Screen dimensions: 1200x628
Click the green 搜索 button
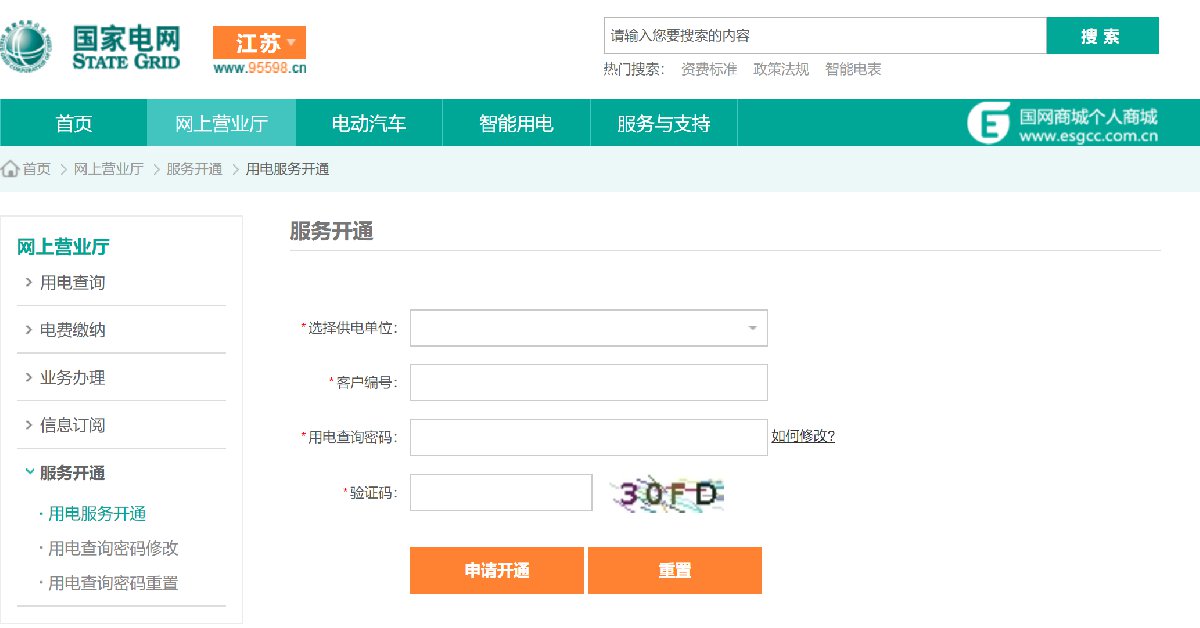coord(1101,37)
